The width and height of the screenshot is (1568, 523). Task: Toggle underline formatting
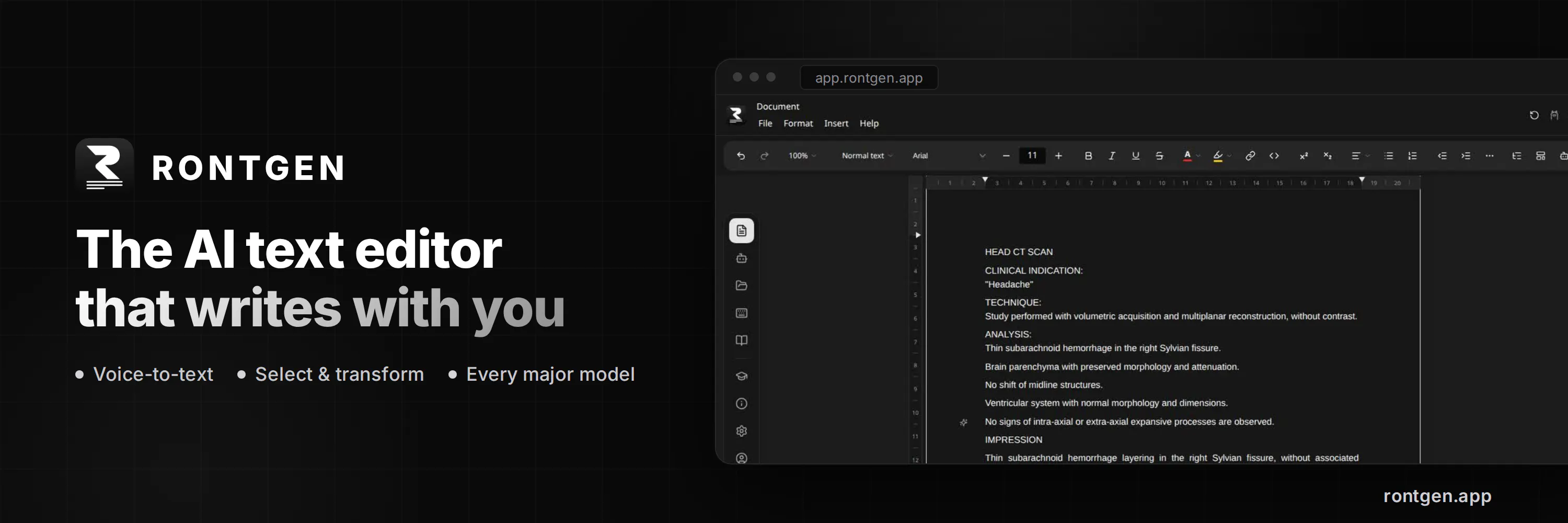click(x=1136, y=156)
